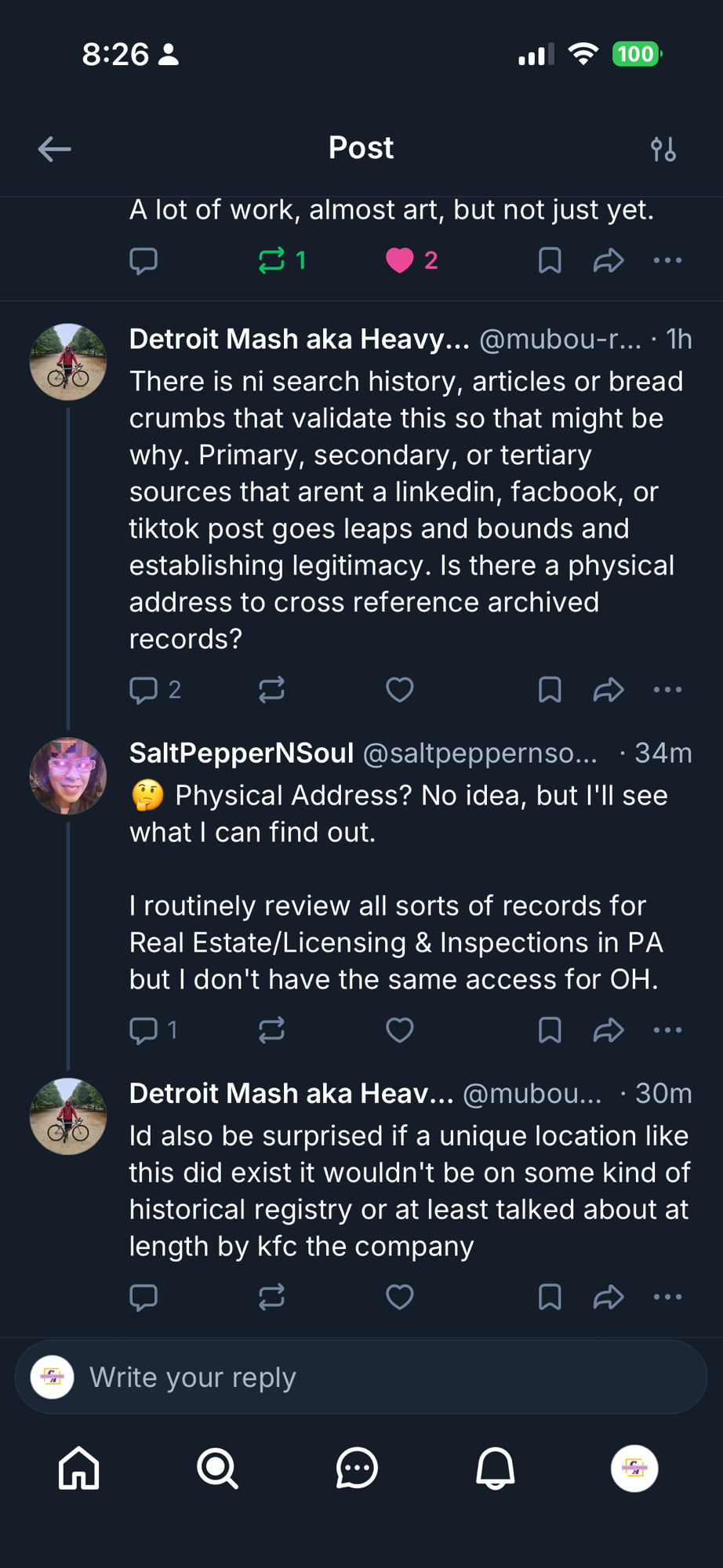Image resolution: width=723 pixels, height=1568 pixels.
Task: Open thread settings filter icon
Action: point(663,149)
